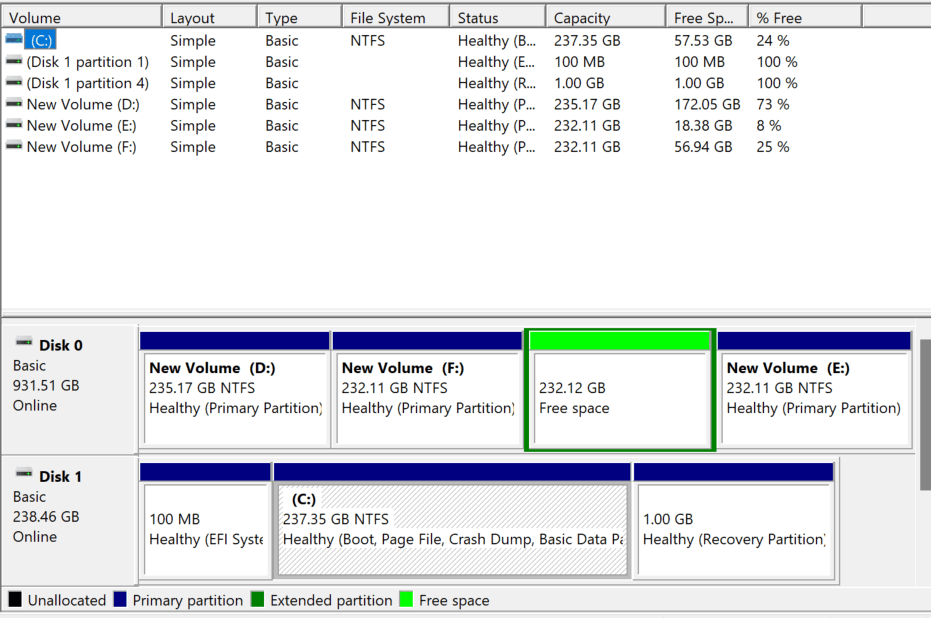931x618 pixels.
Task: Click the 100 MB capacity cell
Action: coord(580,62)
